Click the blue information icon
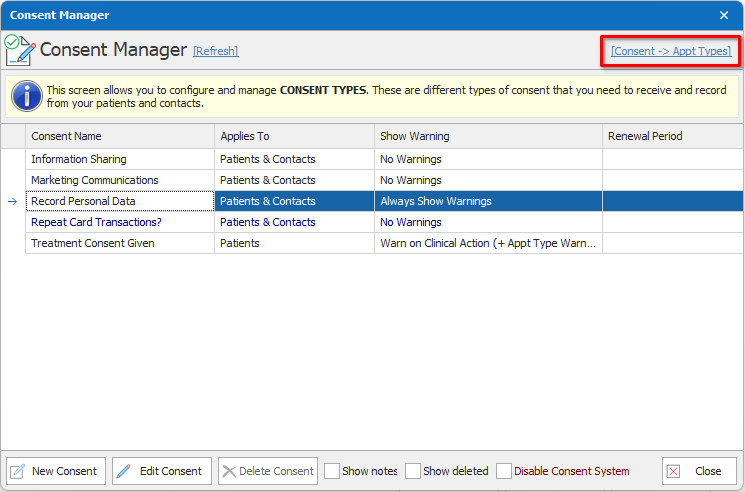The image size is (745, 492). pos(26,96)
